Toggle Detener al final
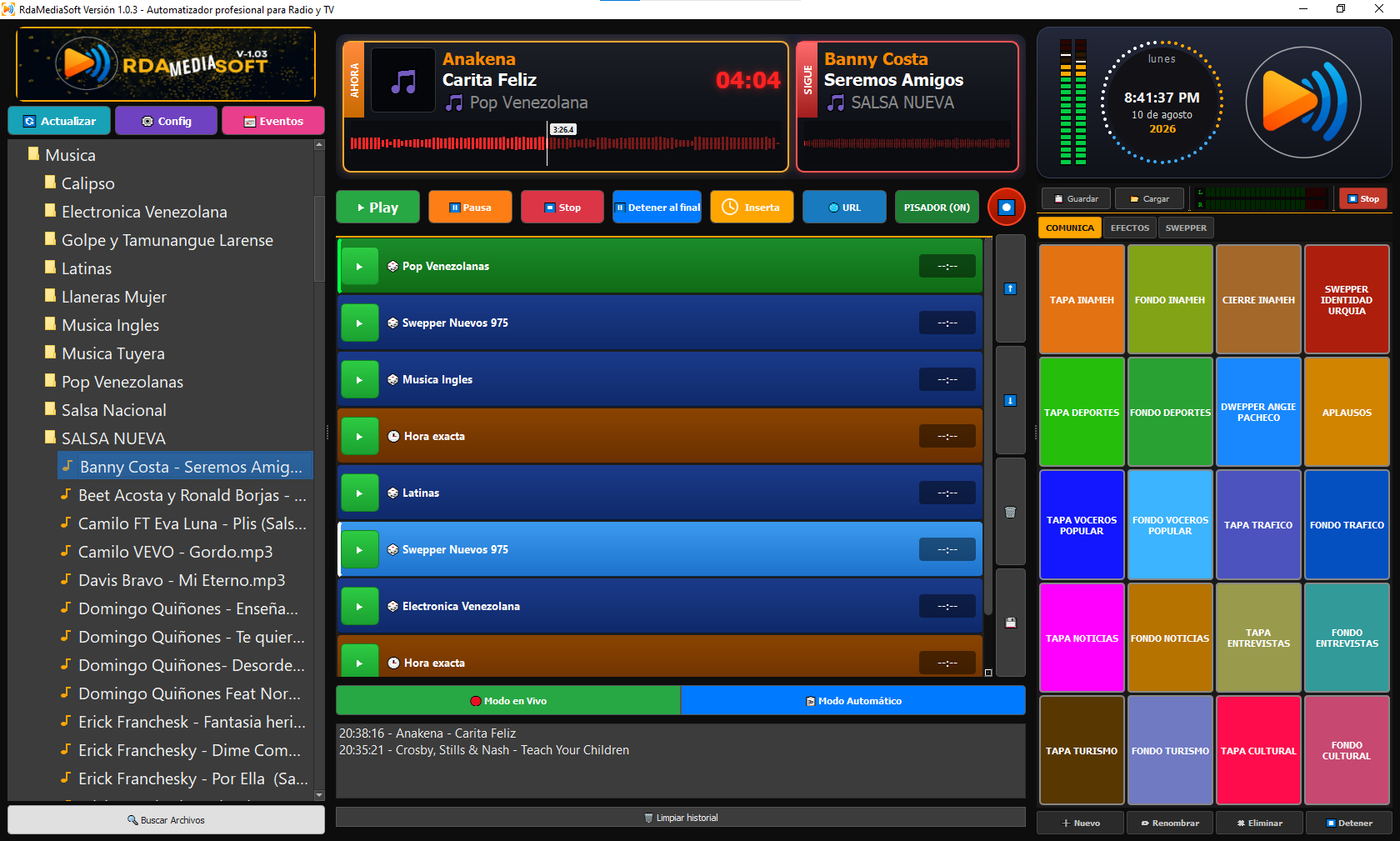Screen dimensions: 1400x841 click(x=657, y=208)
